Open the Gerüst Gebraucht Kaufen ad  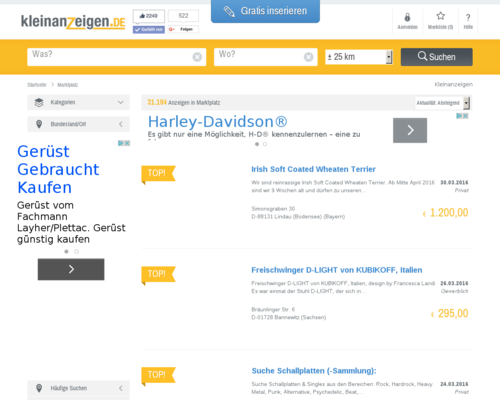[58, 169]
